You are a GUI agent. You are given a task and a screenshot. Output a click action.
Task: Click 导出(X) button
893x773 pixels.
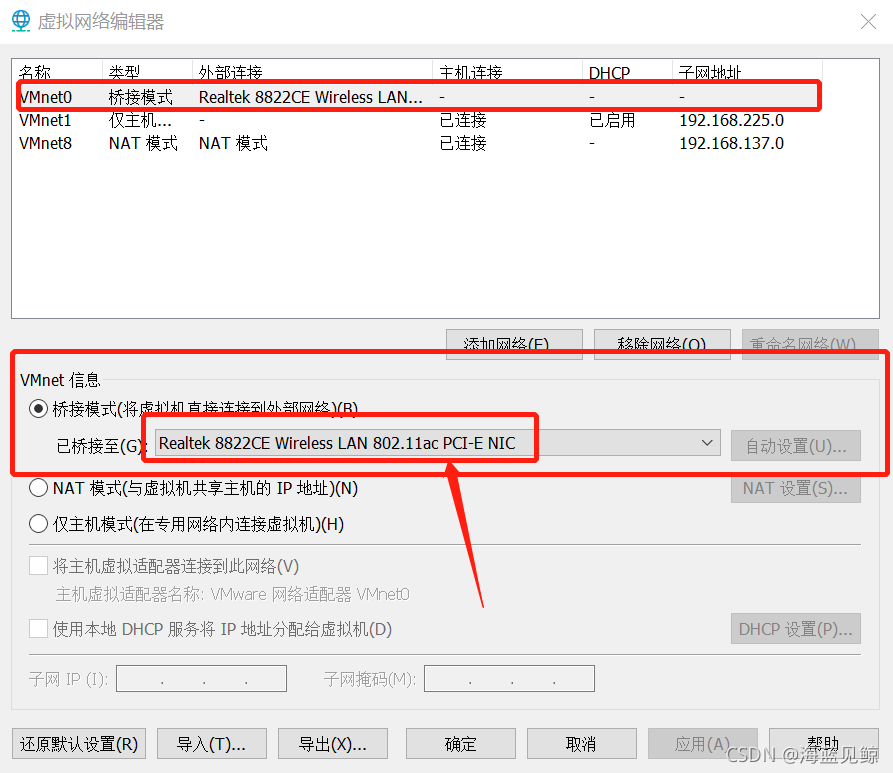[x=333, y=744]
